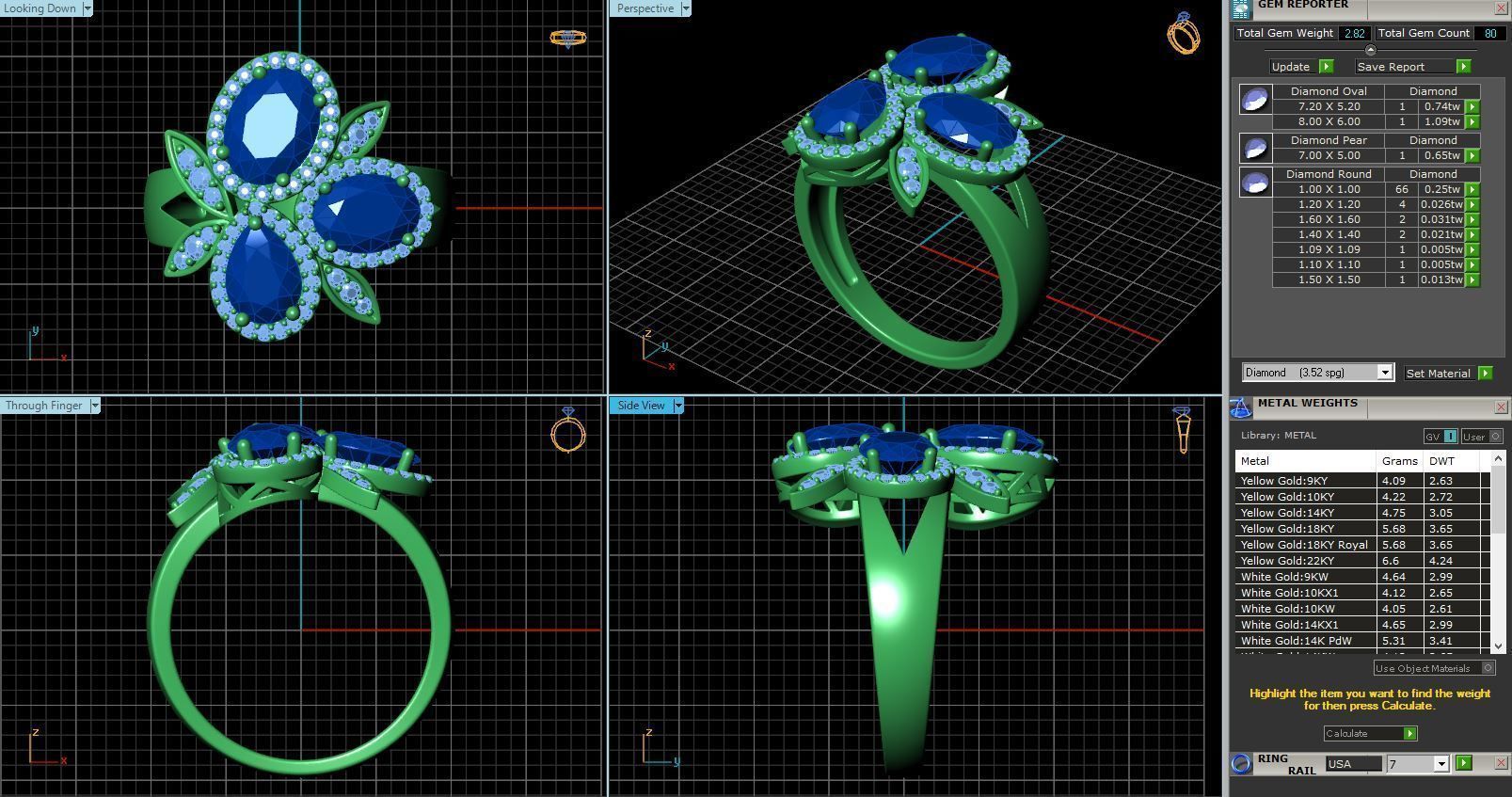1512x797 pixels.
Task: Open the Through Finger viewport dropdown
Action: (x=94, y=406)
